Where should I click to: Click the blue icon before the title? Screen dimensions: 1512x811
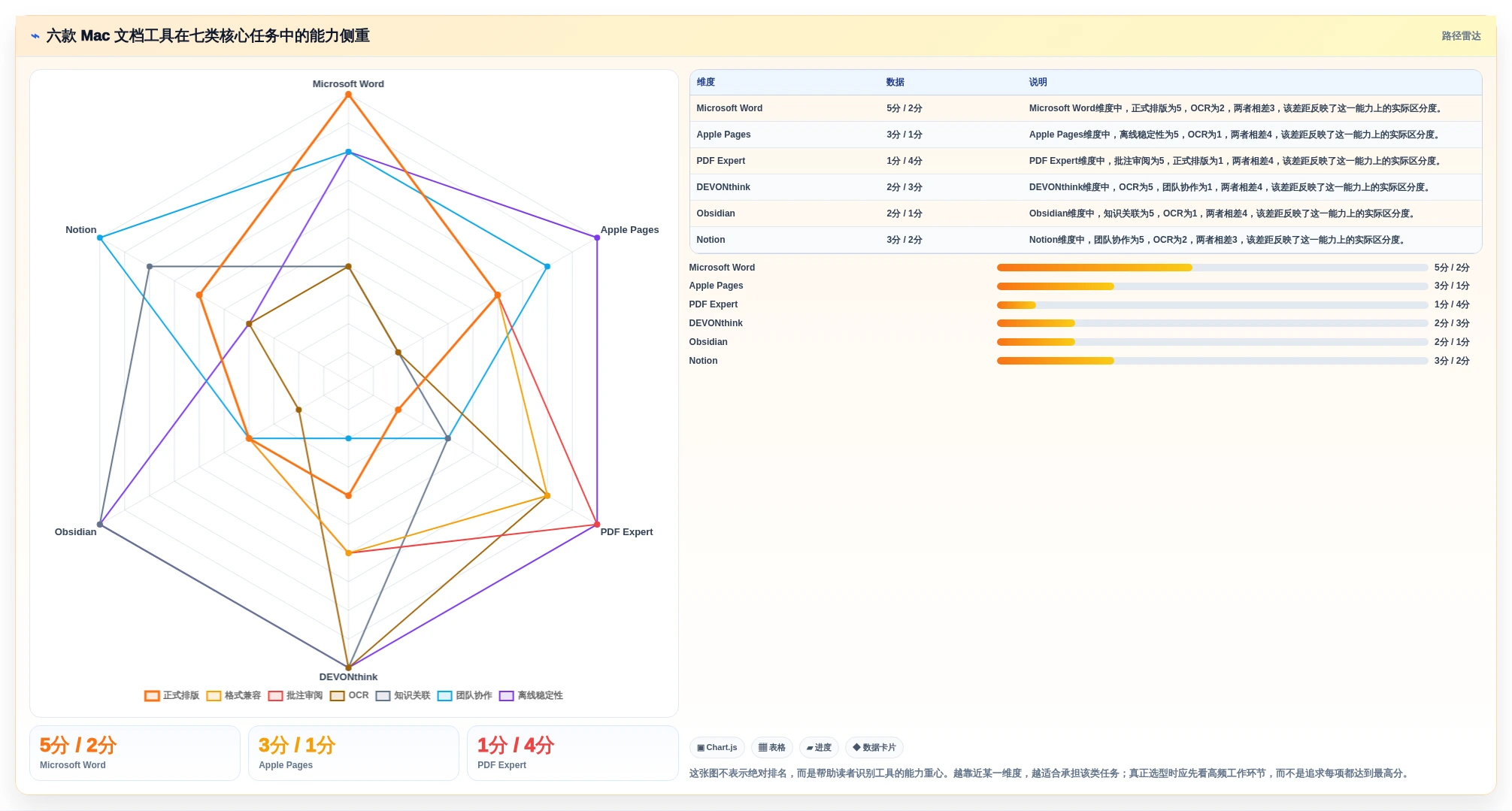35,36
